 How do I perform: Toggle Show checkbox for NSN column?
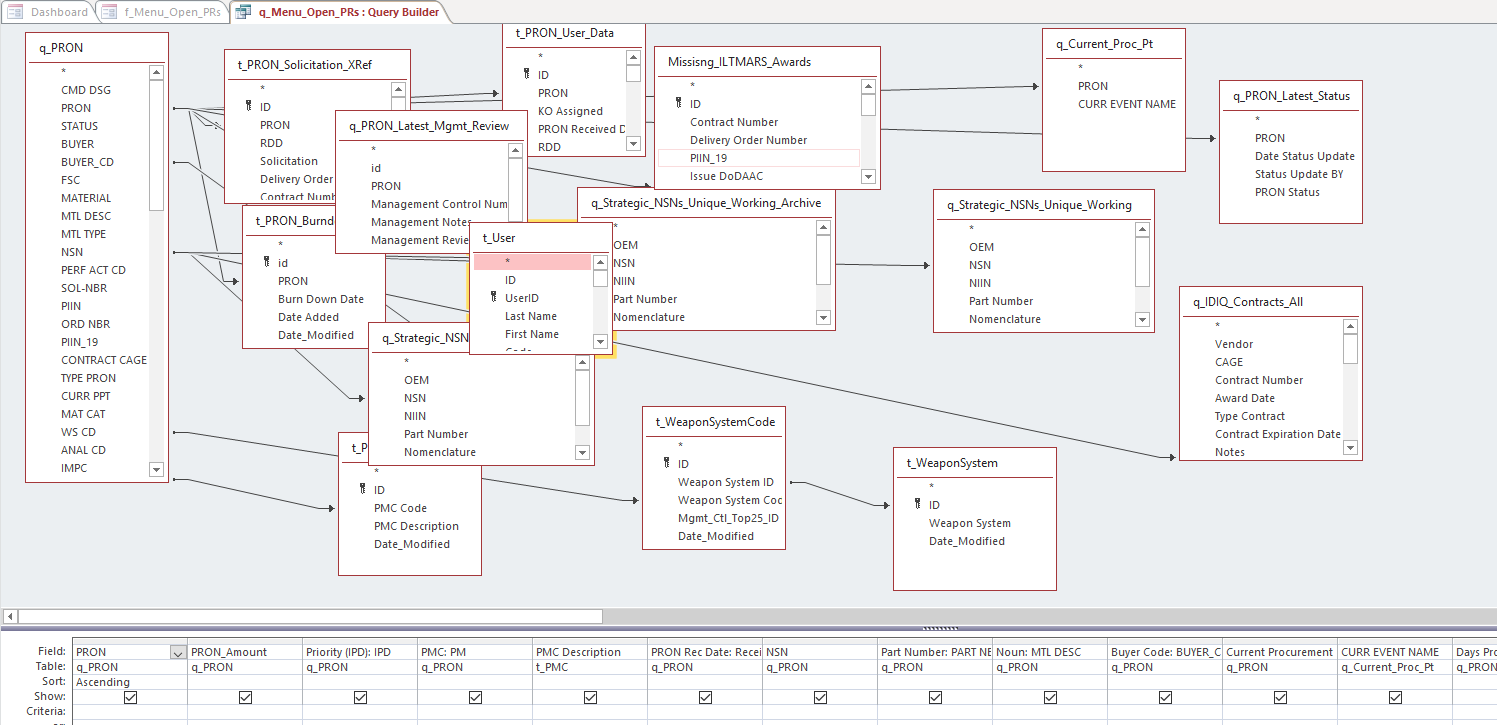pos(820,697)
